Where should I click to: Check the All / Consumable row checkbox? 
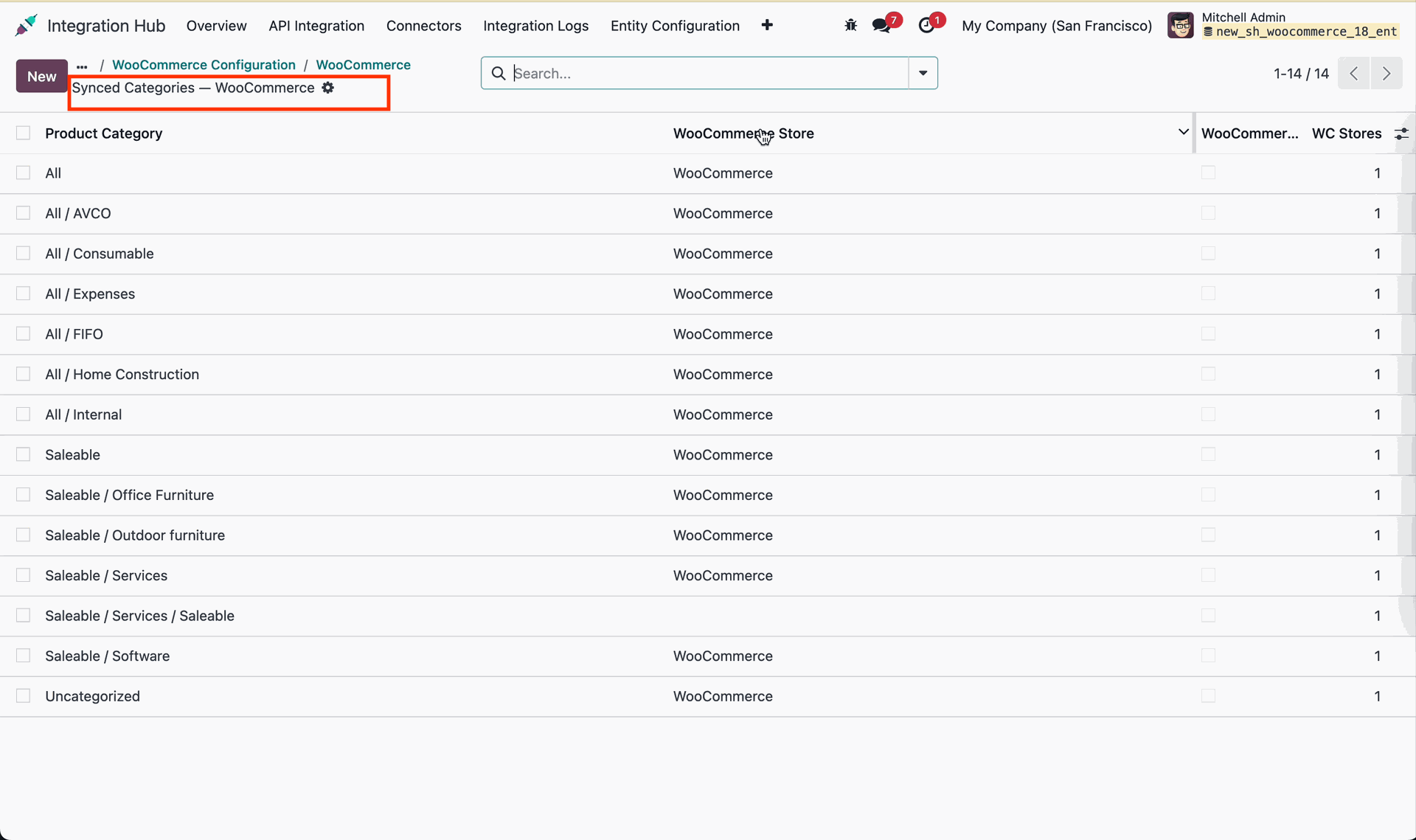click(x=24, y=253)
